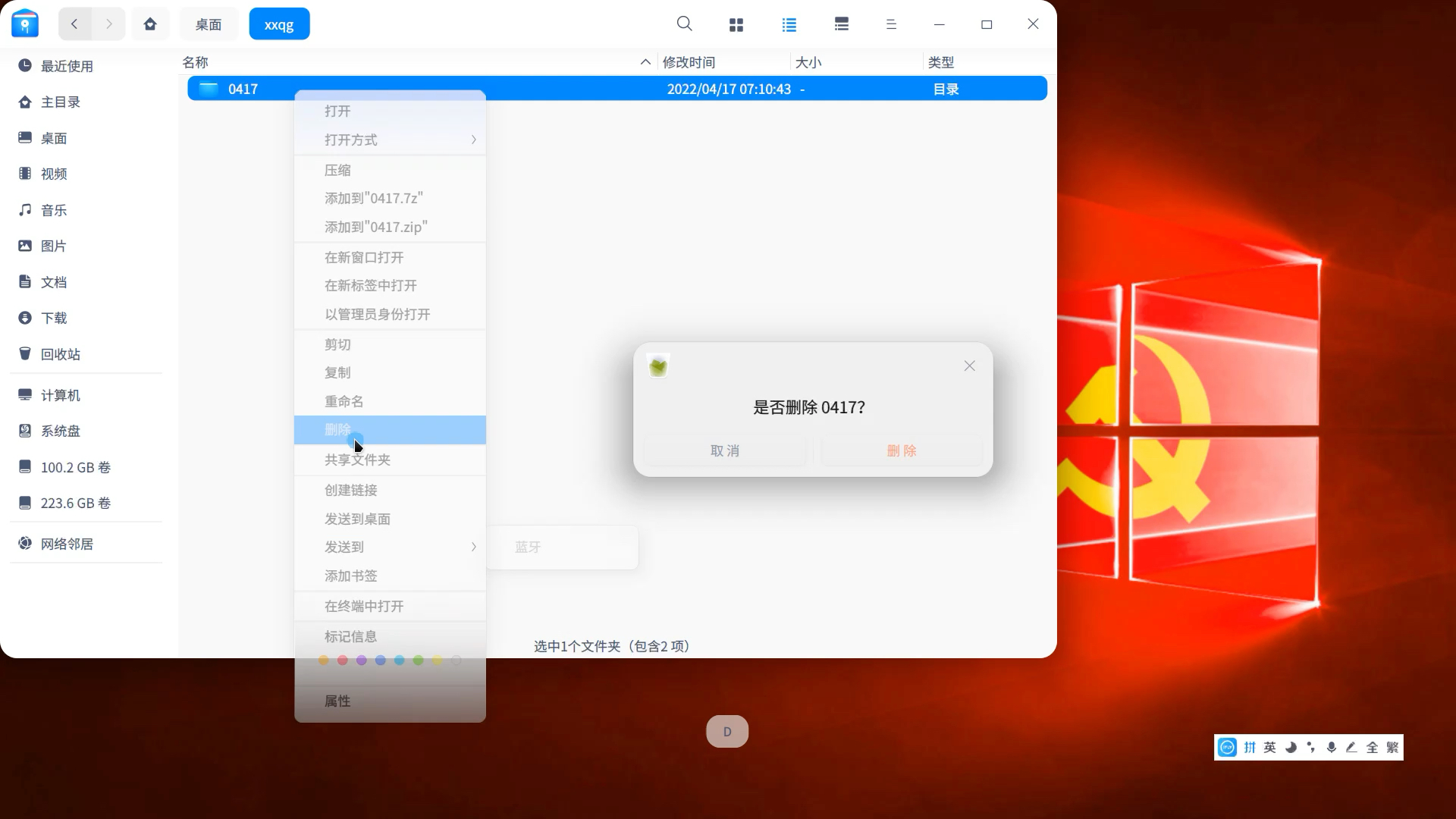The height and width of the screenshot is (819, 1456).
Task: Toggle 繁 traditional Chinese in IME bar
Action: pyautogui.click(x=1392, y=748)
